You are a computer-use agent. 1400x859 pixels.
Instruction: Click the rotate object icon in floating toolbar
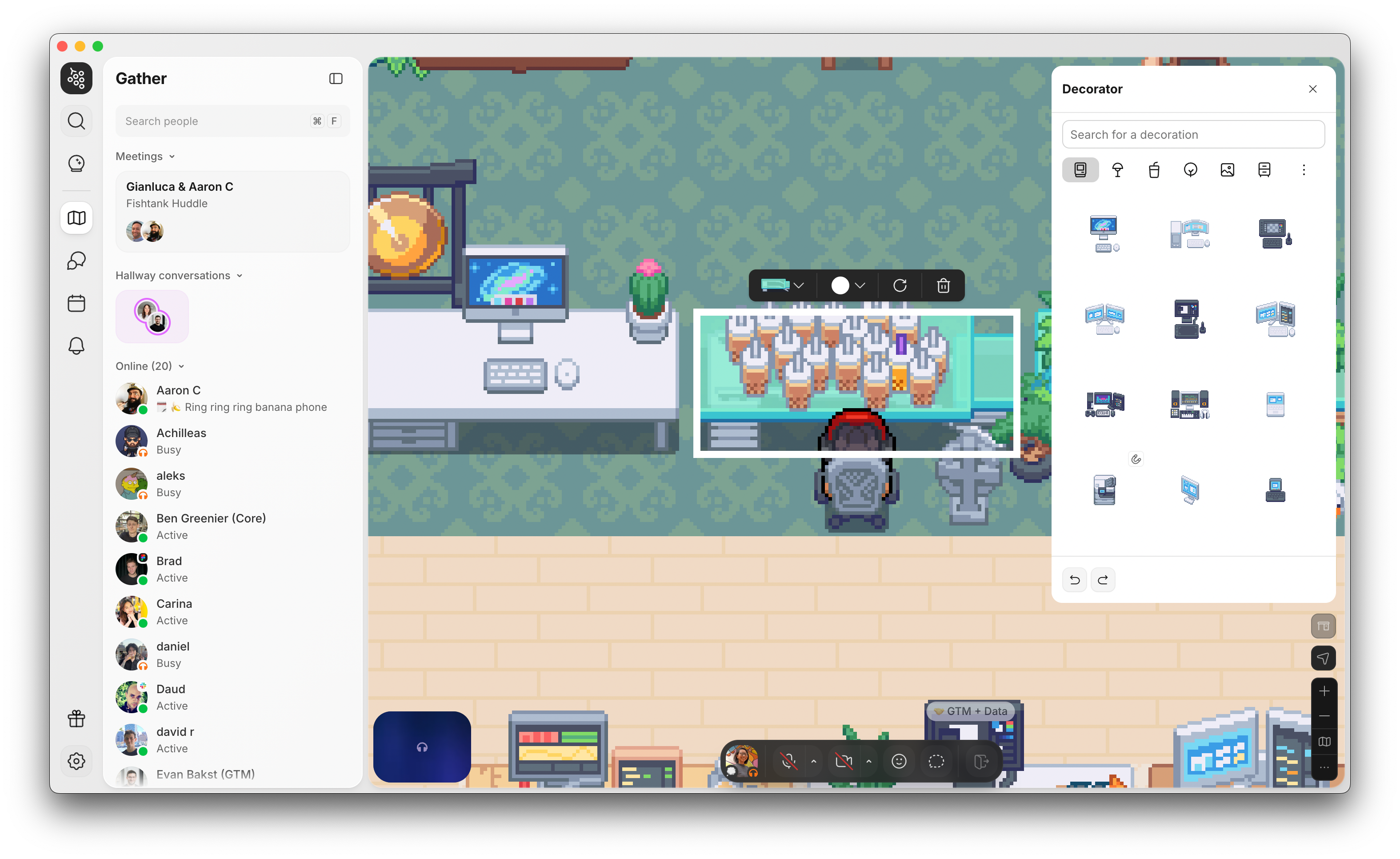click(900, 285)
